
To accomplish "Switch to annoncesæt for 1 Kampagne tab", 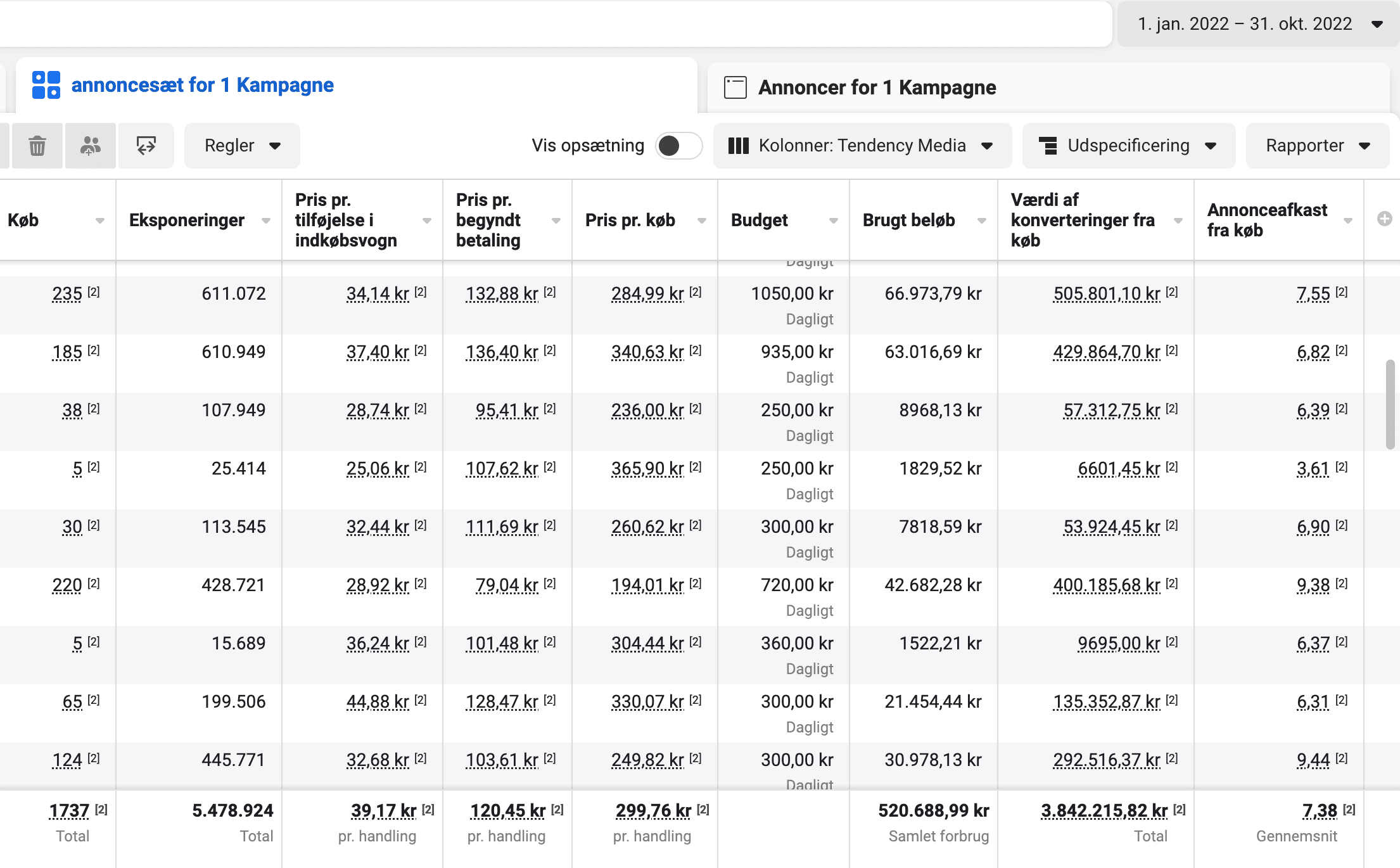I will [x=202, y=85].
